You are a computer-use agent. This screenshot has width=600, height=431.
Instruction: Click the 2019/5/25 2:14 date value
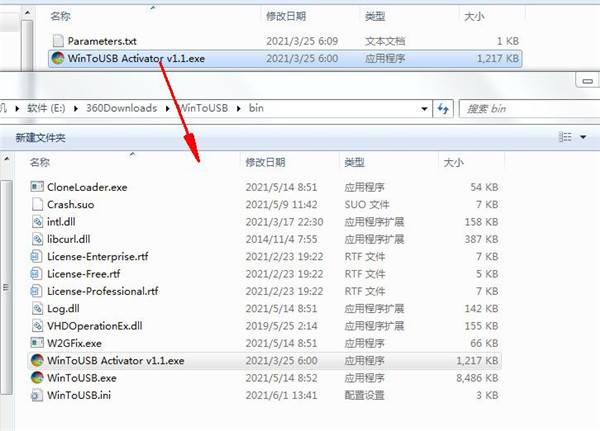(281, 326)
